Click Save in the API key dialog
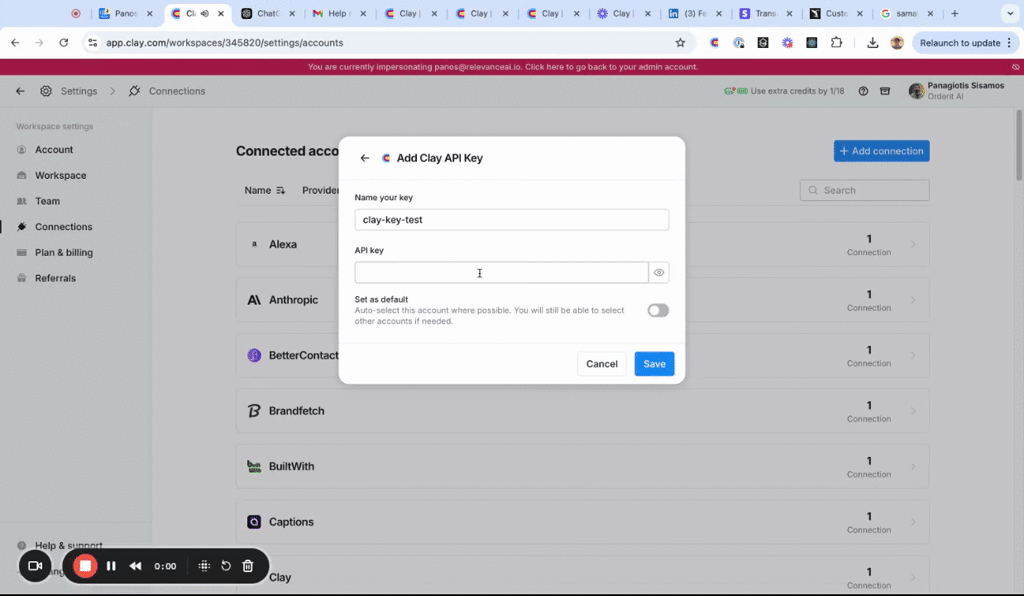Screen dimensions: 1024x596 pos(654,364)
